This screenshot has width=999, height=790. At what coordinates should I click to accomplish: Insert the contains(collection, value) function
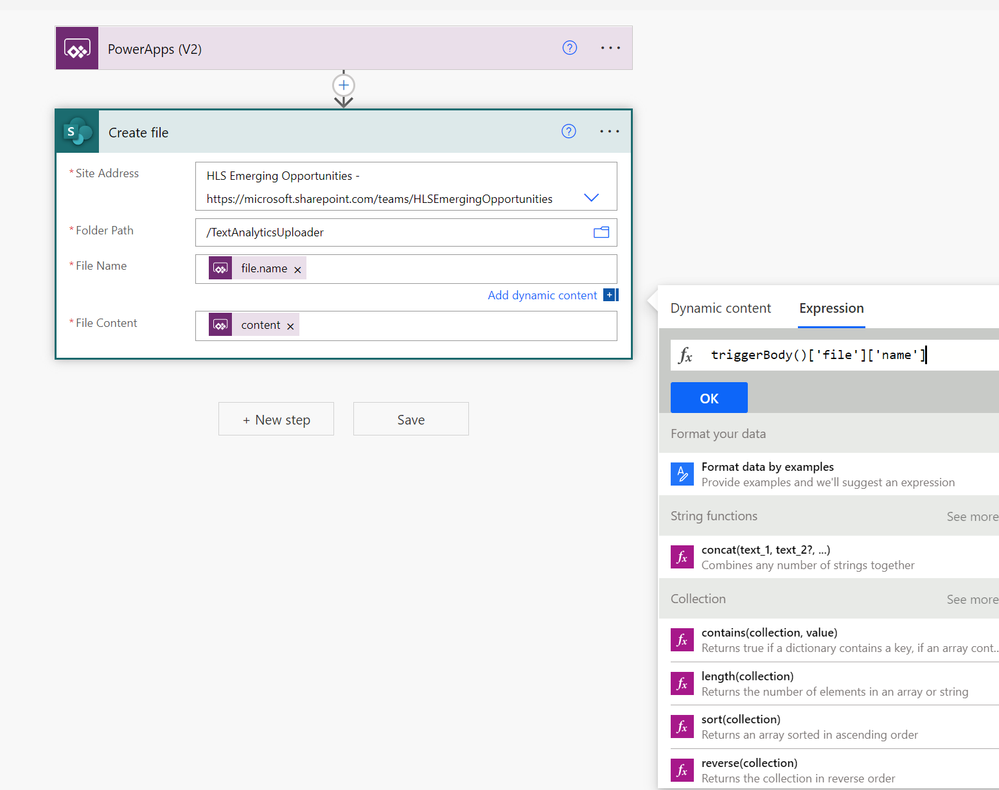[x=828, y=640]
